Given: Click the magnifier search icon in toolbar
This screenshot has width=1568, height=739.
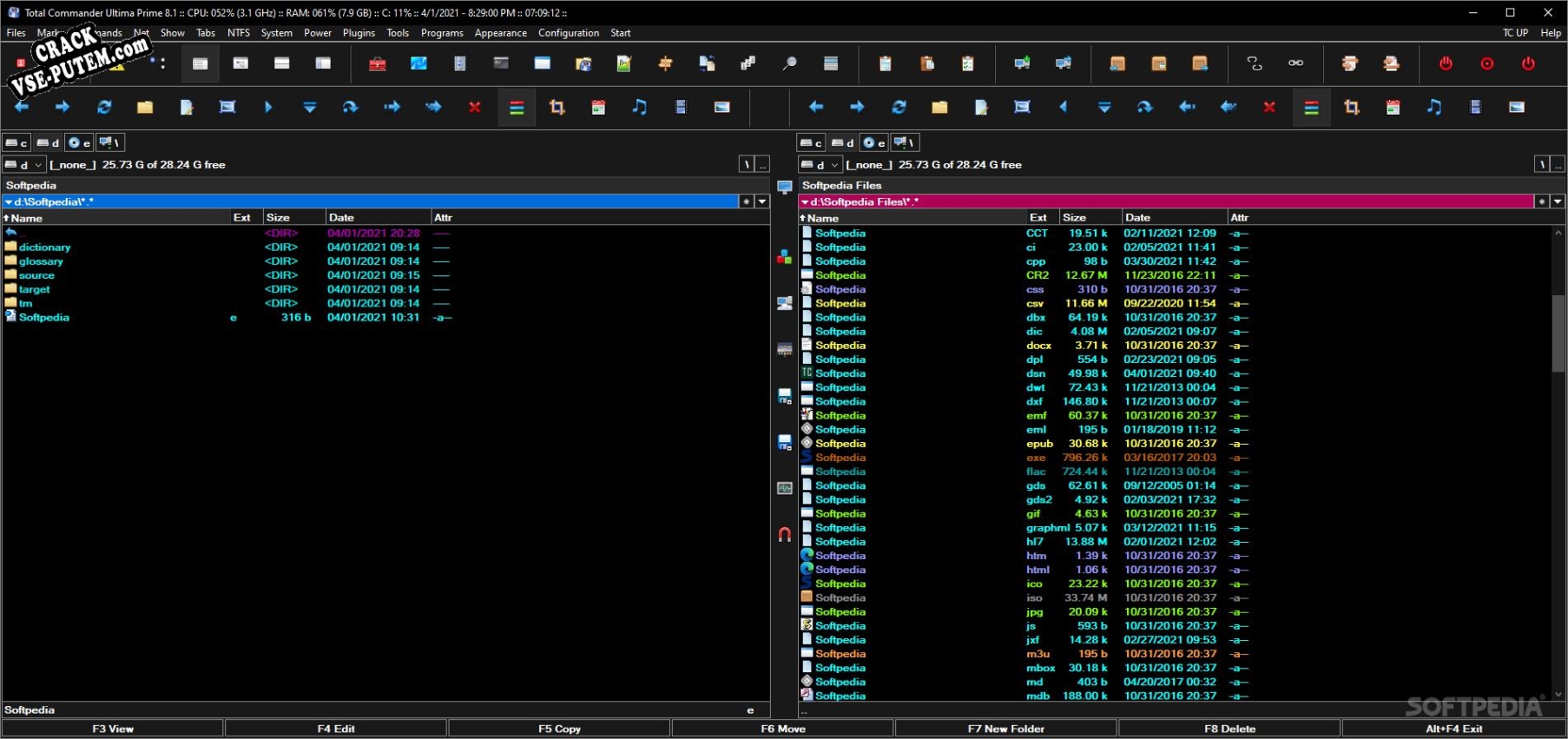Looking at the screenshot, I should pyautogui.click(x=789, y=63).
